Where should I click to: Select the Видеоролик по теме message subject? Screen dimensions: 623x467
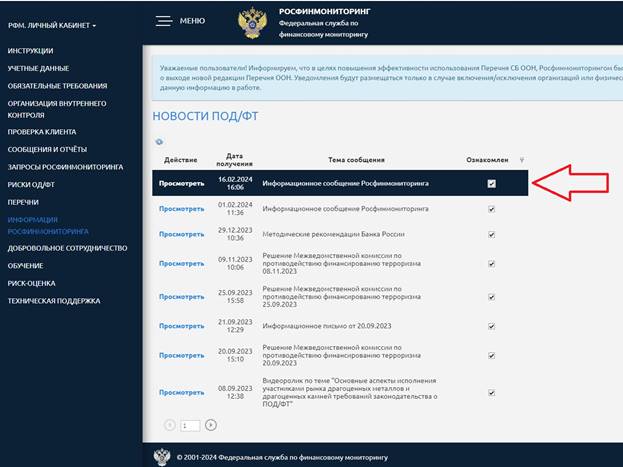point(350,393)
